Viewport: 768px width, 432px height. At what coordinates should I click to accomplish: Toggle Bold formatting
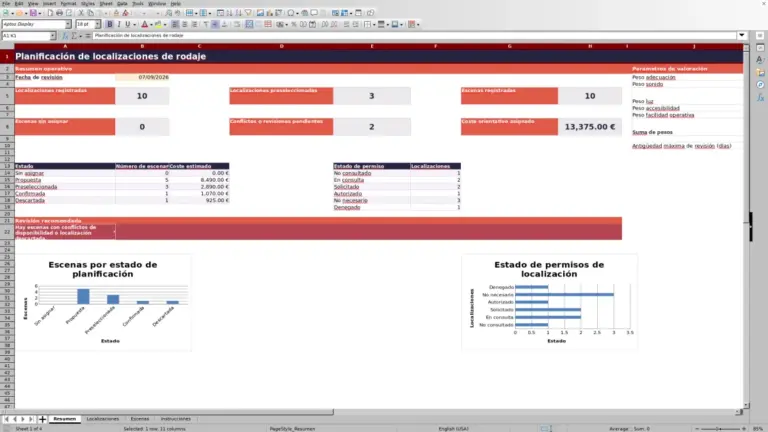point(110,24)
